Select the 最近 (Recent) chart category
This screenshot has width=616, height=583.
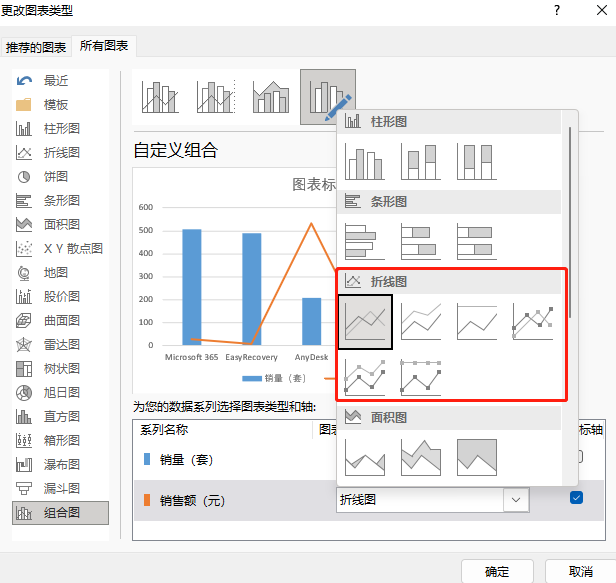pyautogui.click(x=60, y=81)
